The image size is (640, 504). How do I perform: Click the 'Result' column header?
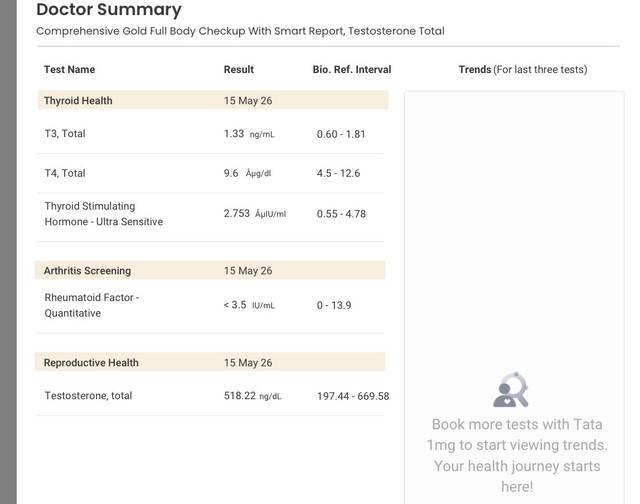[239, 69]
